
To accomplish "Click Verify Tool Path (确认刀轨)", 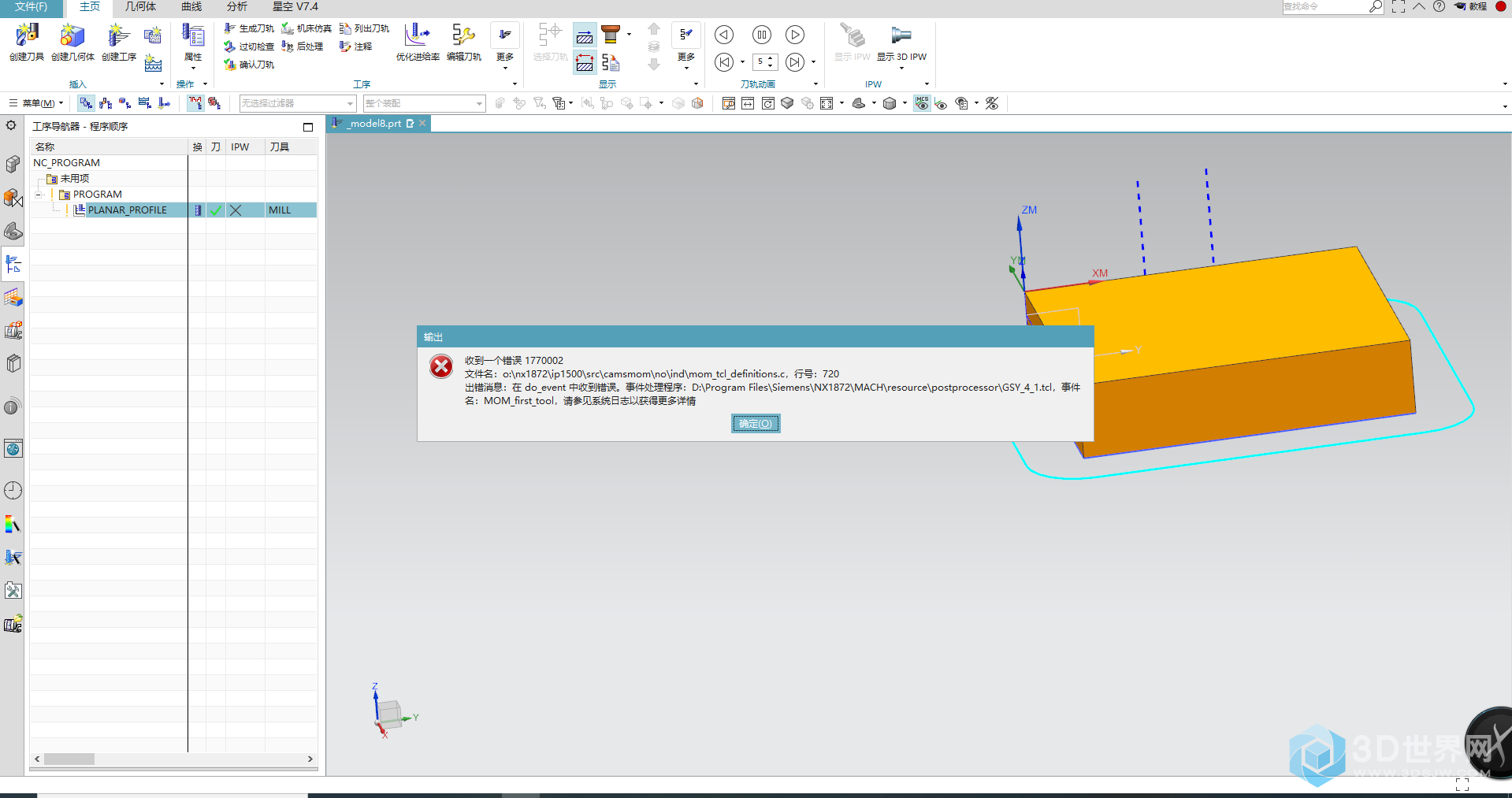I will (x=249, y=65).
